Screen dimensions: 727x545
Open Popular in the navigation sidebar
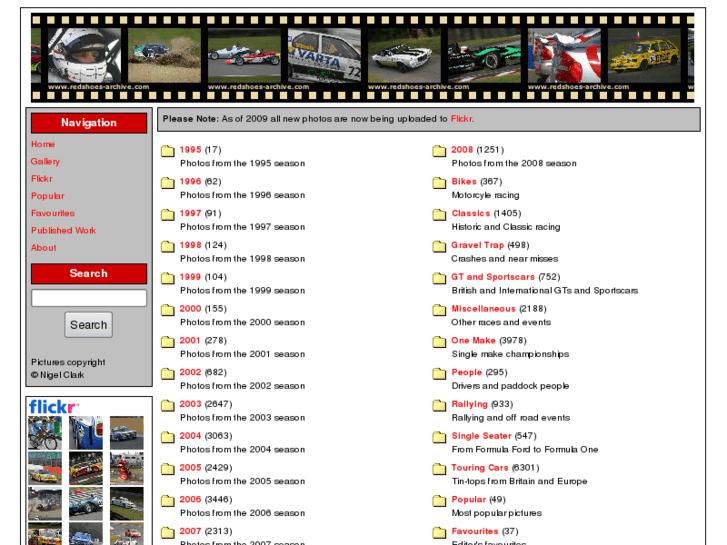pos(48,196)
